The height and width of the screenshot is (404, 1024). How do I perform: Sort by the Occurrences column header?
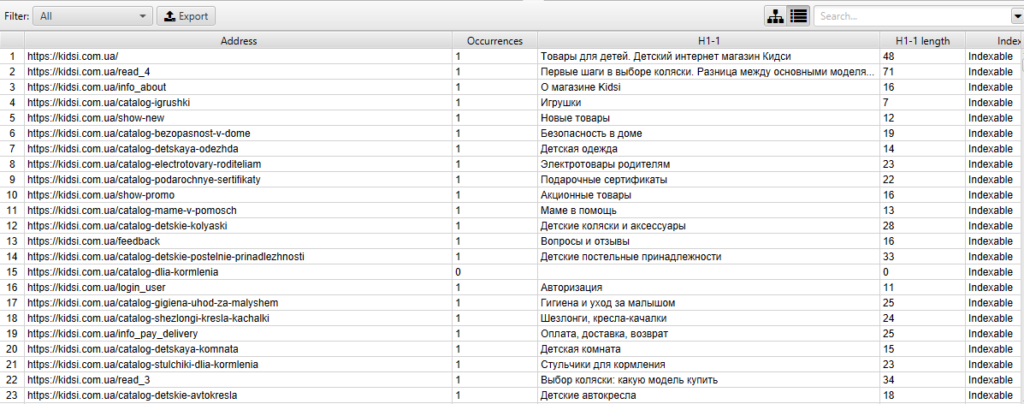tap(494, 41)
